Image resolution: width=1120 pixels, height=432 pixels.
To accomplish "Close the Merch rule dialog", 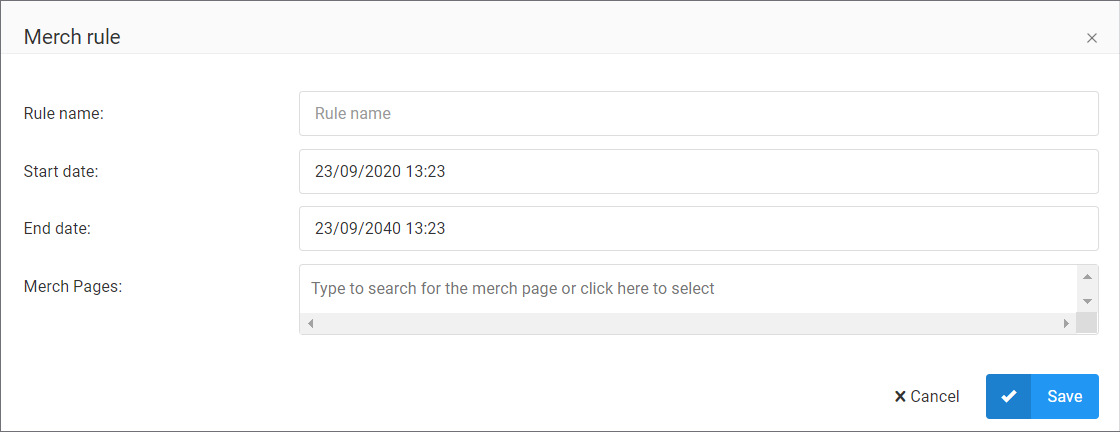I will click(1091, 39).
